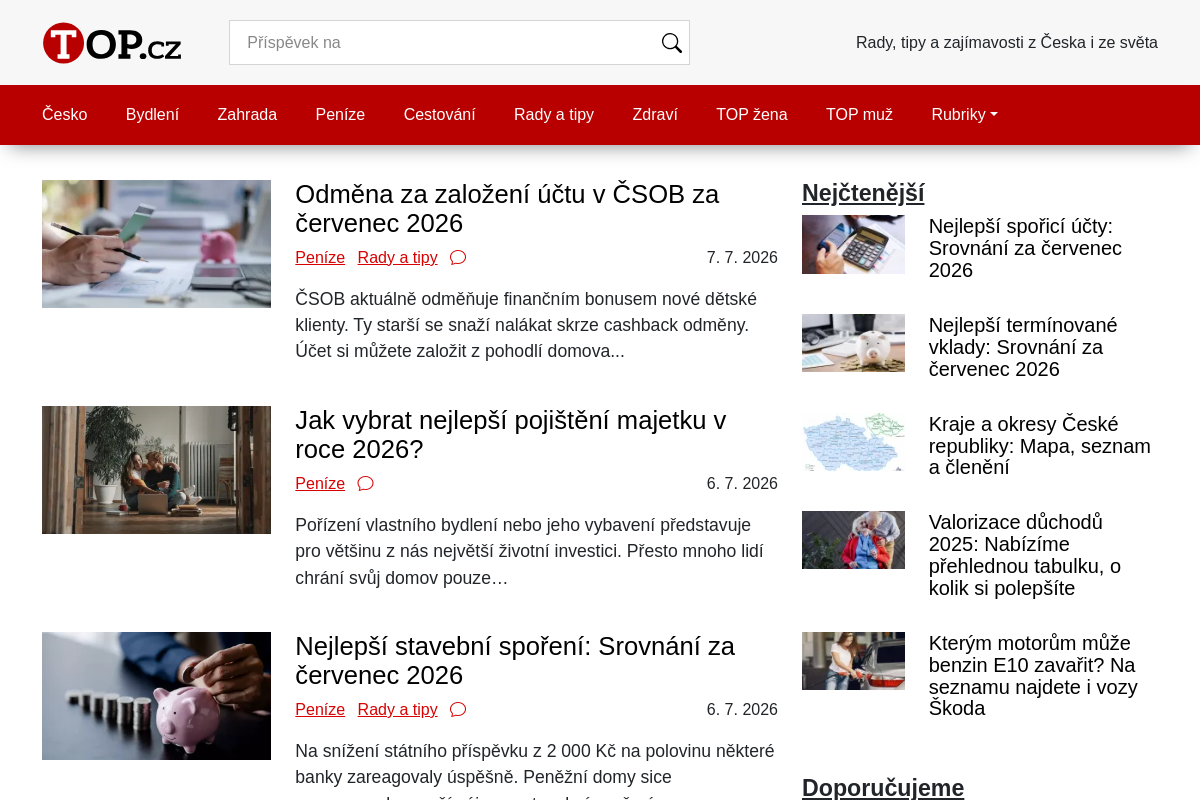Open article Nejlepší stavební spoření headline

(515, 660)
